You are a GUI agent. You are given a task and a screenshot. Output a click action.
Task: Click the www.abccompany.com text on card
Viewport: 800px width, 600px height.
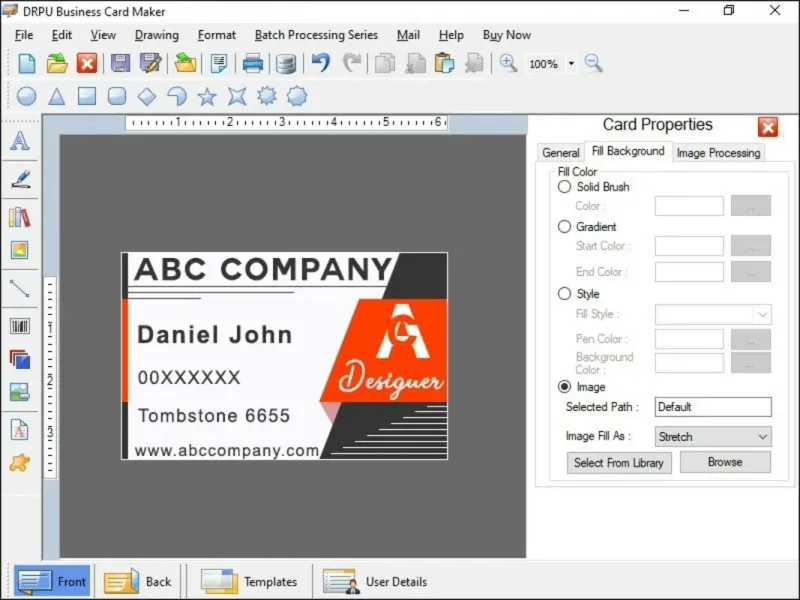(x=227, y=451)
